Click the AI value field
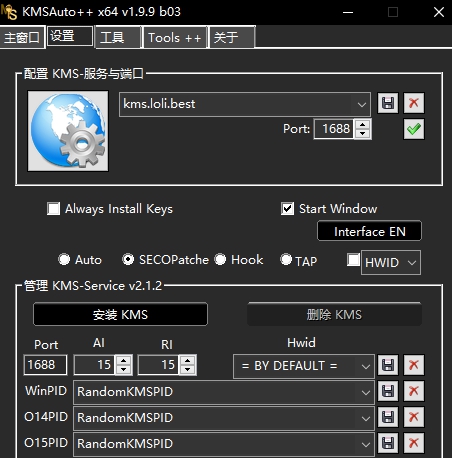The image size is (452, 458). tap(95, 365)
